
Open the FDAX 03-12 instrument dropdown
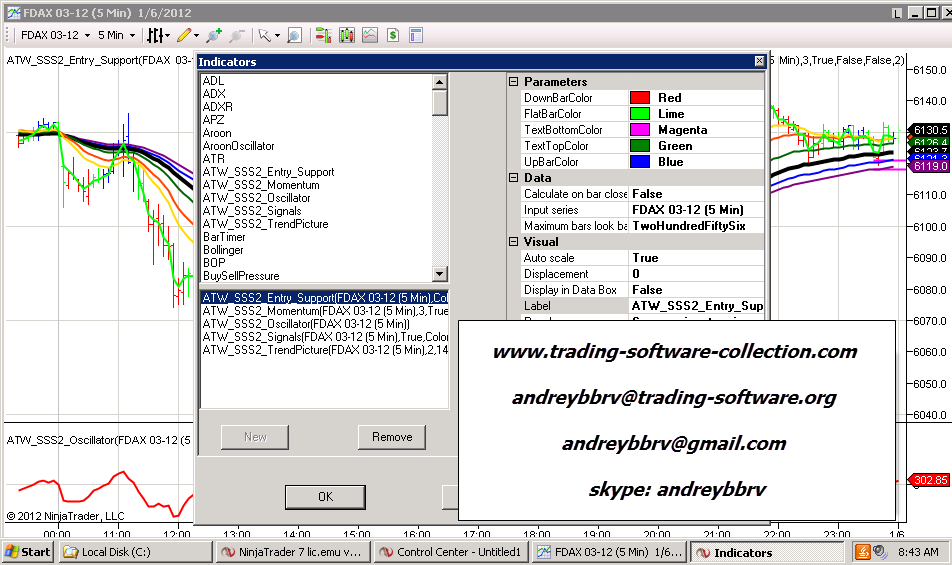(x=55, y=35)
